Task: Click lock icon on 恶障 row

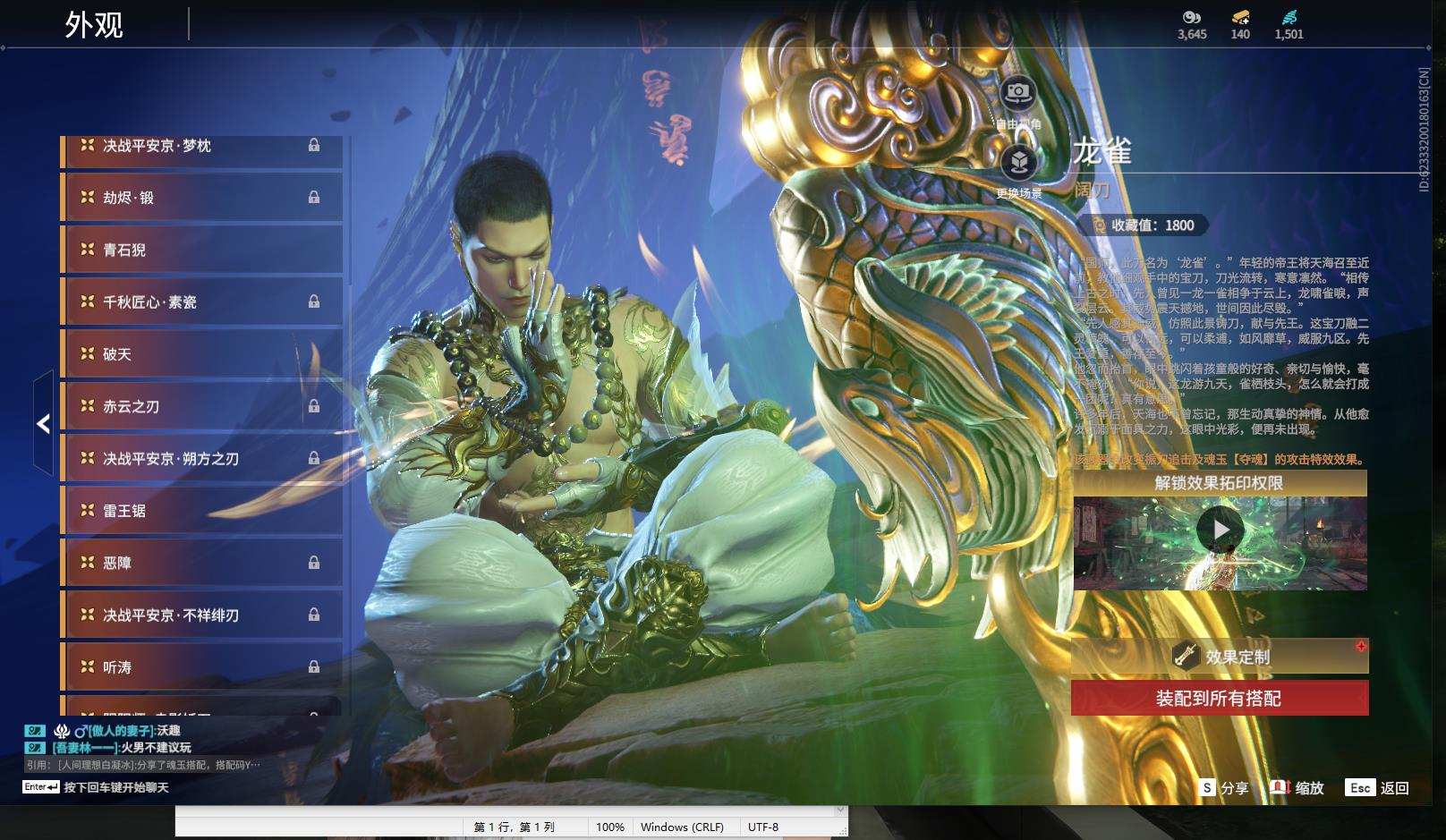Action: click(x=314, y=563)
